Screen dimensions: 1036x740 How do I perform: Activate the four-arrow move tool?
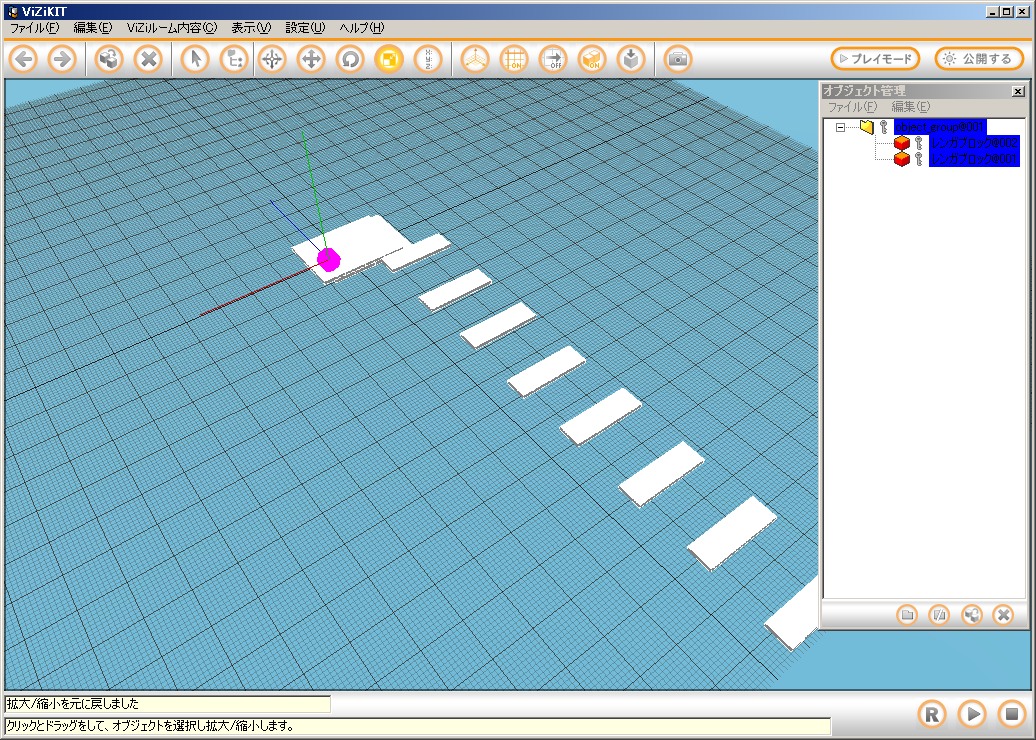point(311,59)
